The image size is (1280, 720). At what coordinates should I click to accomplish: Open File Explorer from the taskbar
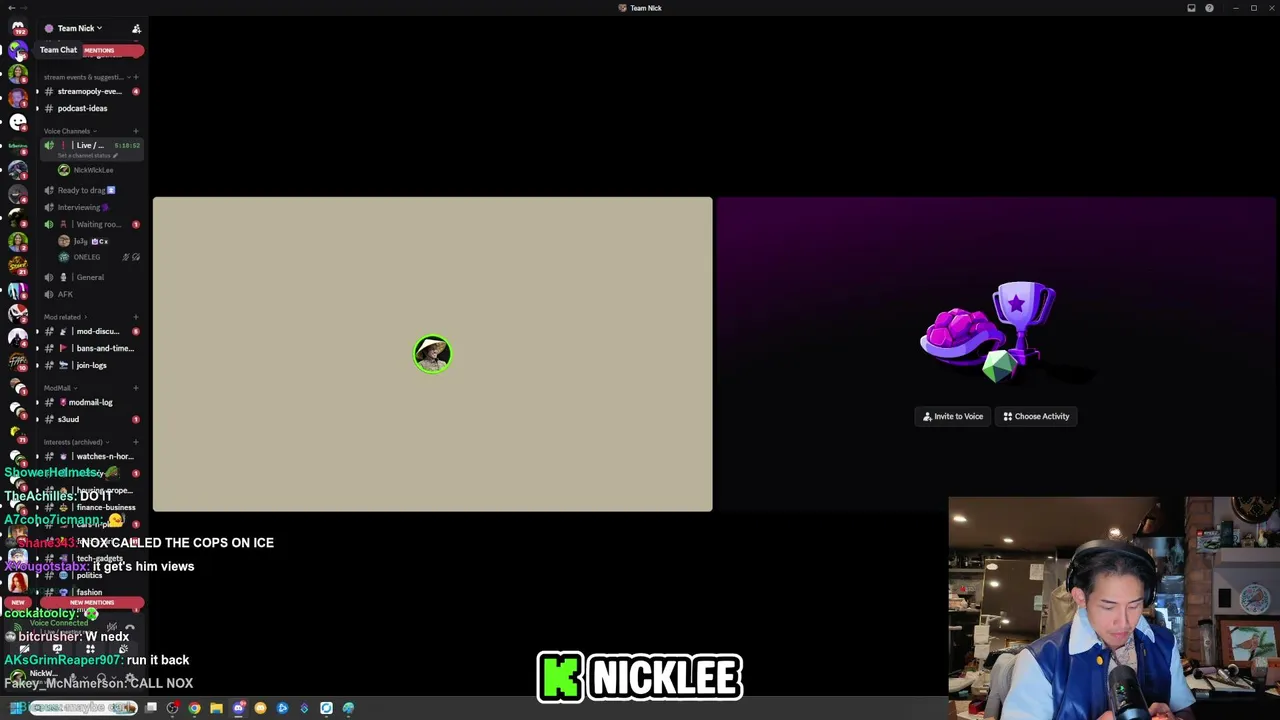pos(216,709)
